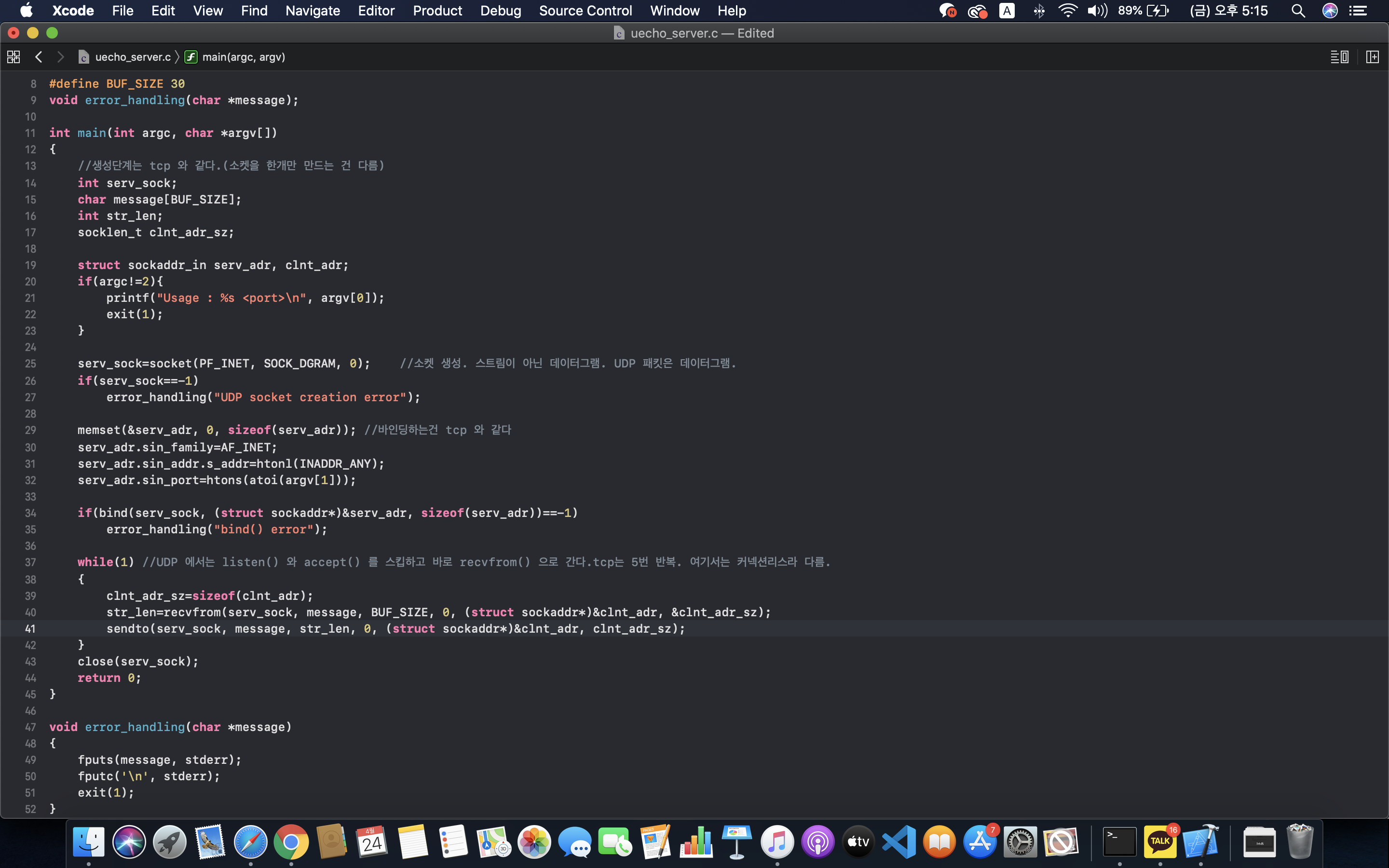Toggle Bluetooth menu bar icon

[x=1039, y=11]
